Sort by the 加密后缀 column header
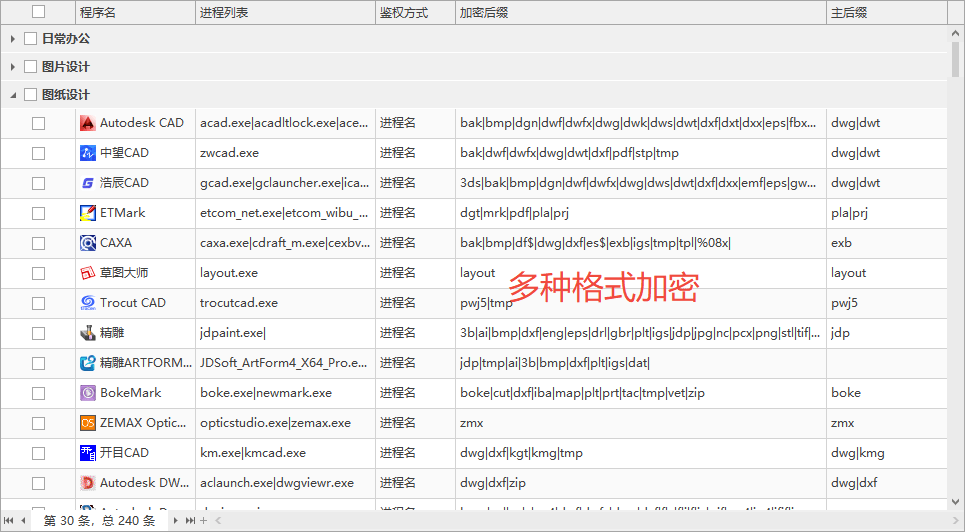The height and width of the screenshot is (532, 965). pos(640,12)
